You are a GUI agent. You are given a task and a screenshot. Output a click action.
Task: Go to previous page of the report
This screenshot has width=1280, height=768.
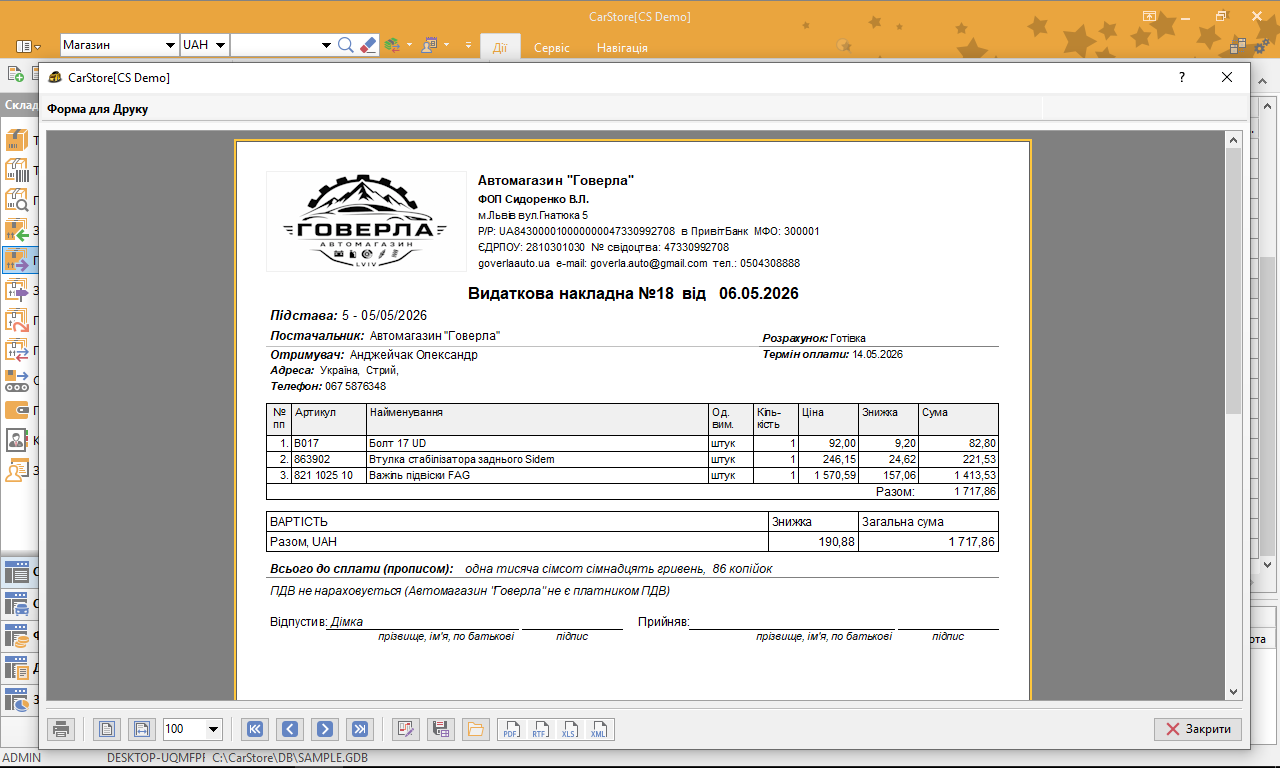(289, 729)
